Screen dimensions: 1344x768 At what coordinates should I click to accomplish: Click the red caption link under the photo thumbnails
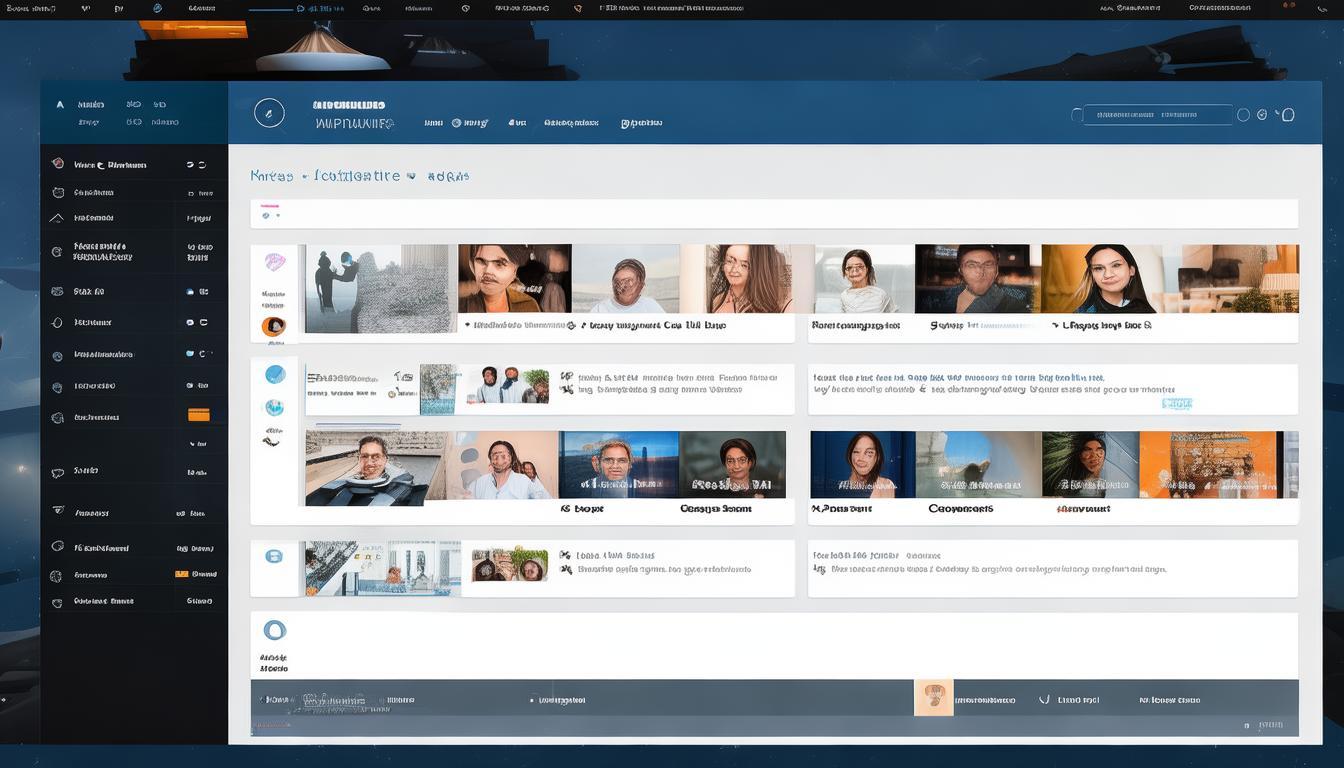[x=1084, y=509]
